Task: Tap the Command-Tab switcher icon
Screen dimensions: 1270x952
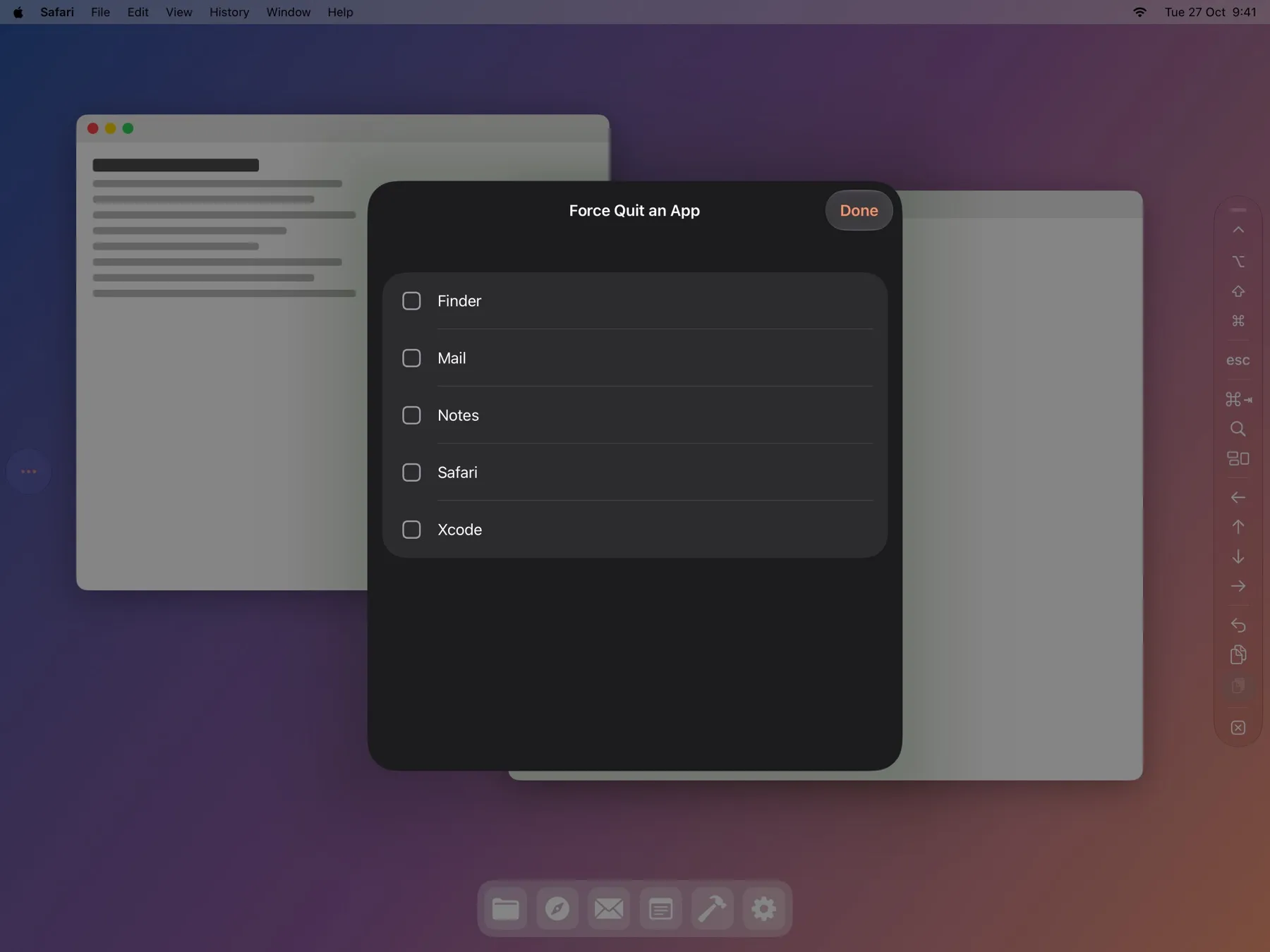Action: click(x=1238, y=399)
